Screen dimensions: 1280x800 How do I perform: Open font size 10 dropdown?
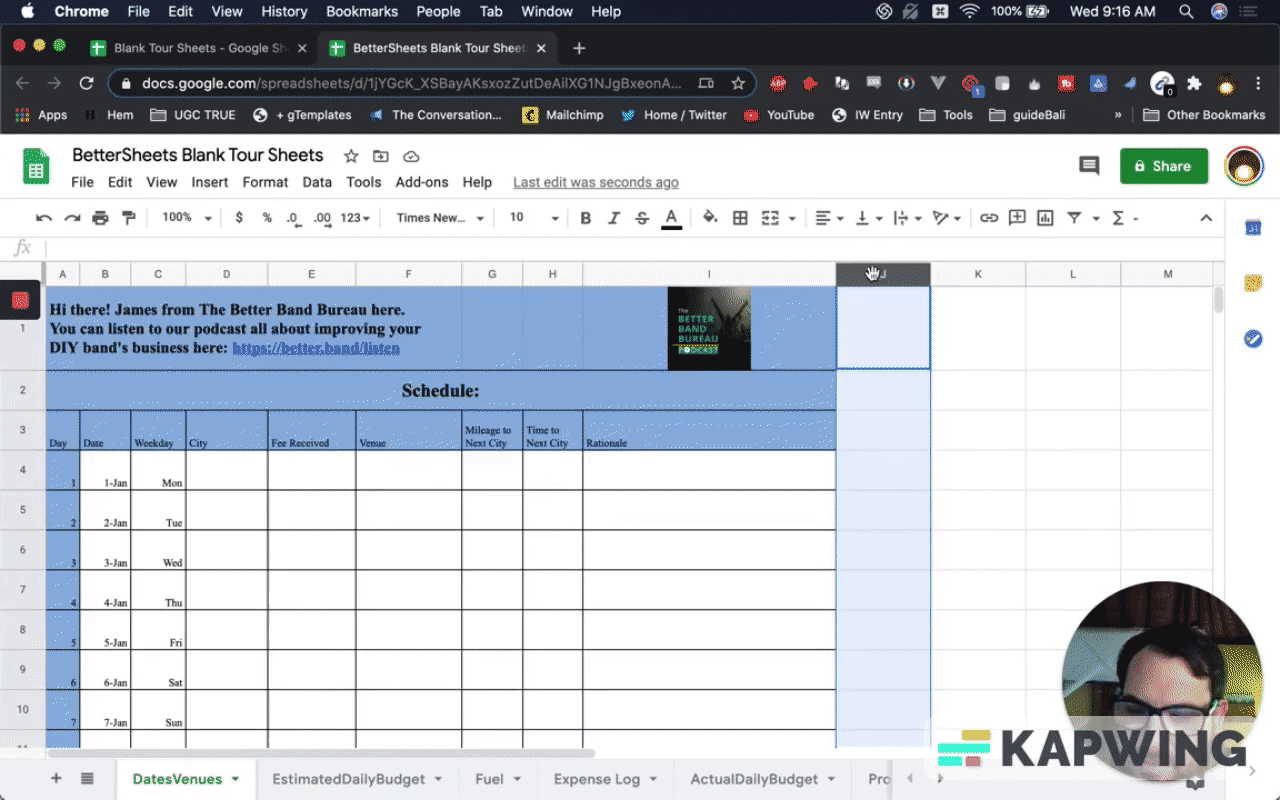(x=534, y=218)
